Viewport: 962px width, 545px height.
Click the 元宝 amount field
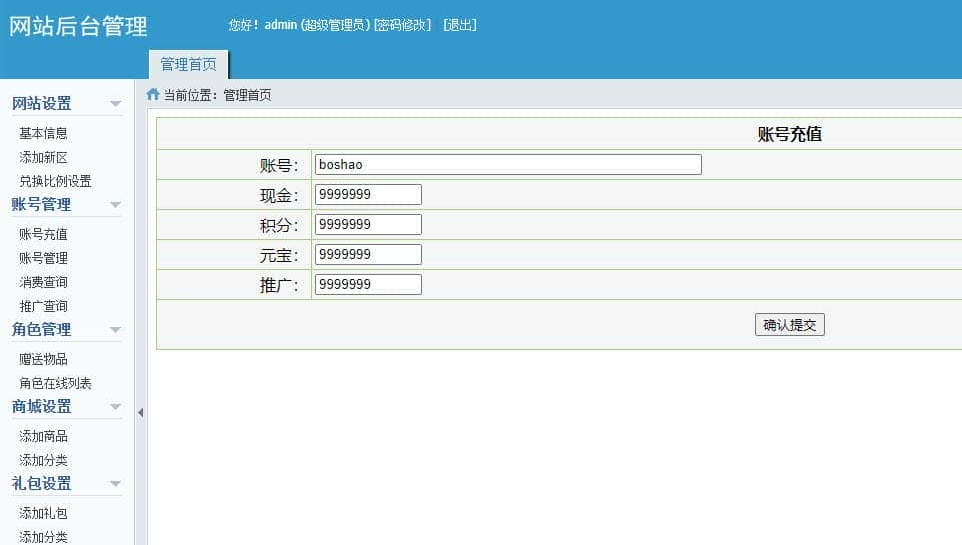tap(367, 255)
